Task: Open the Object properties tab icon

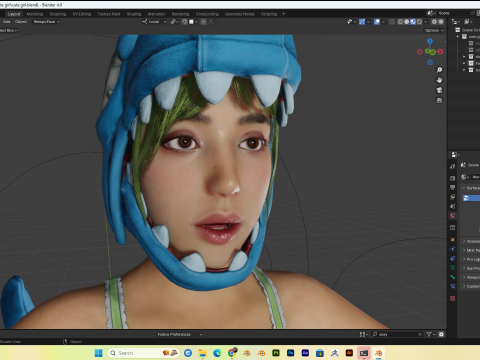Action: coord(452,240)
